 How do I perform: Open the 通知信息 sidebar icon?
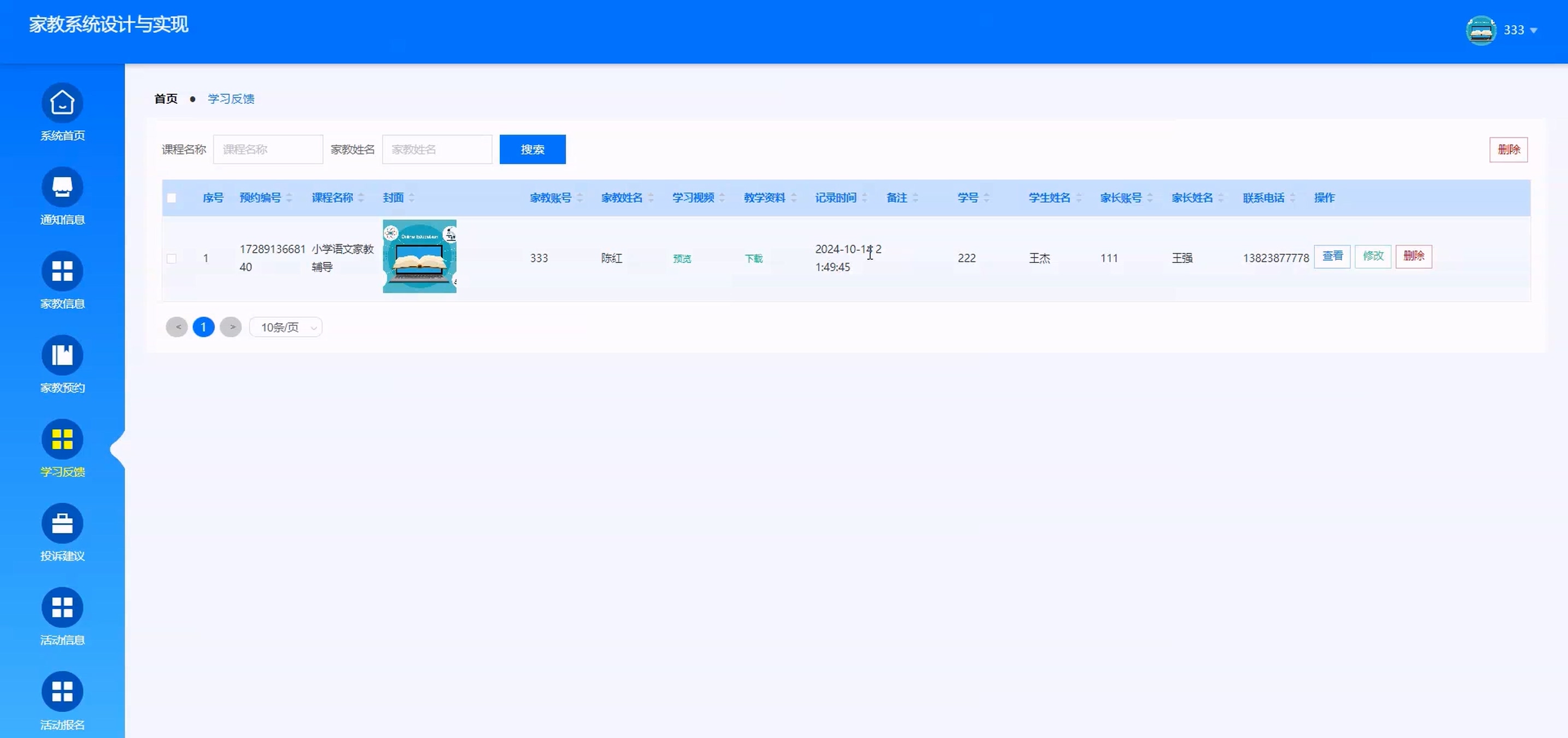pyautogui.click(x=62, y=187)
